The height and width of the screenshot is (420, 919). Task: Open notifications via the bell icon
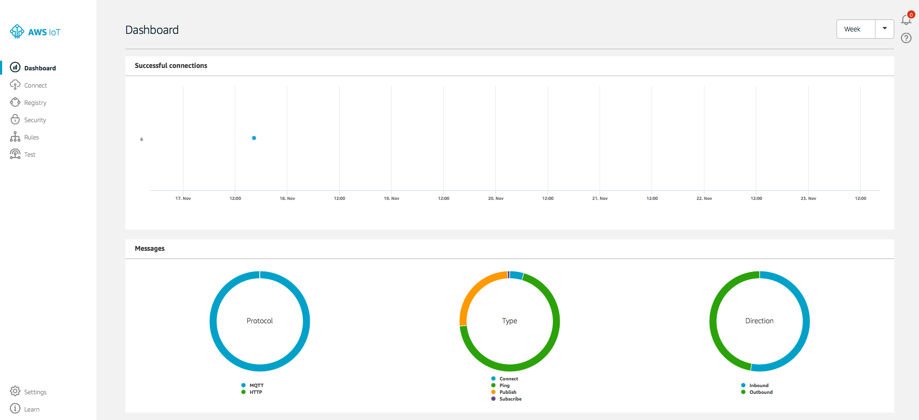pyautogui.click(x=906, y=20)
